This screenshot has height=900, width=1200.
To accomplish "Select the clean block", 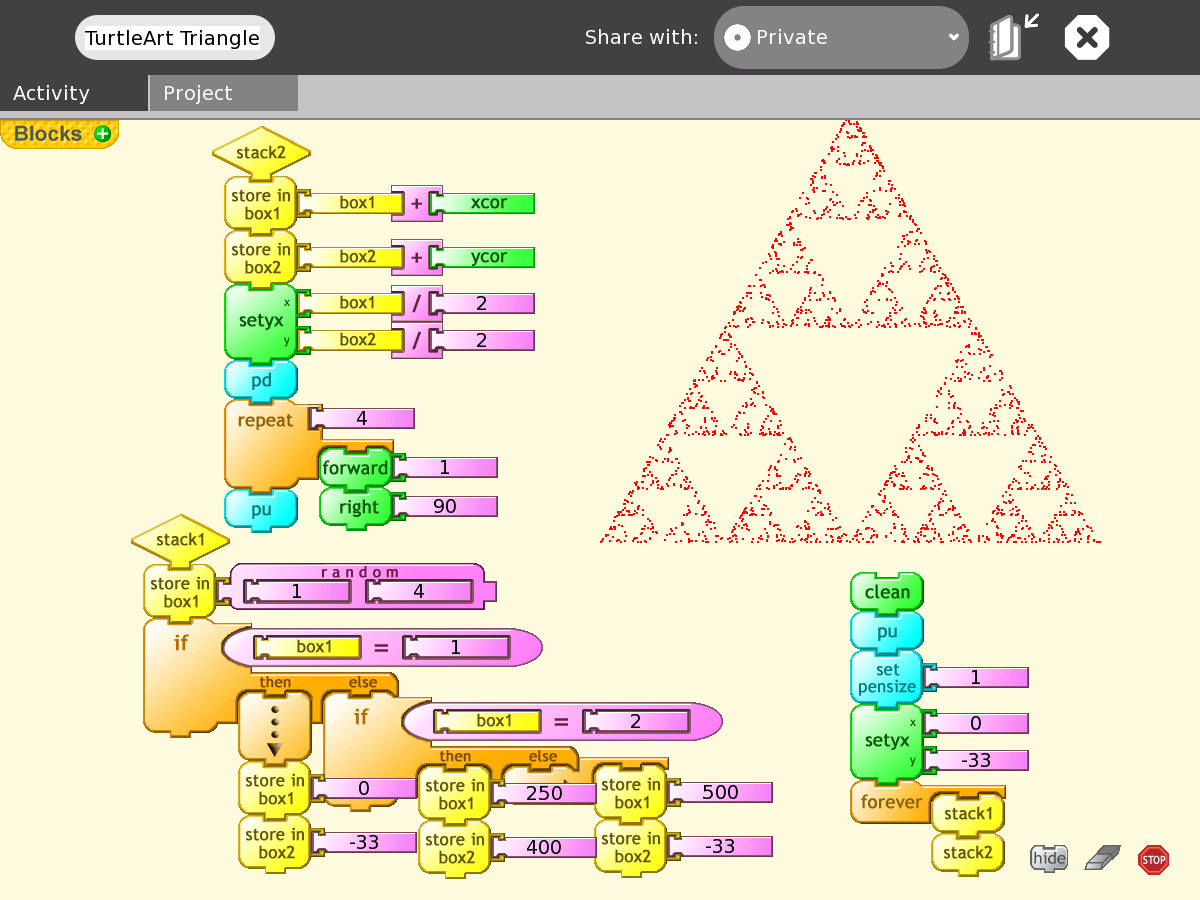I will tap(886, 592).
